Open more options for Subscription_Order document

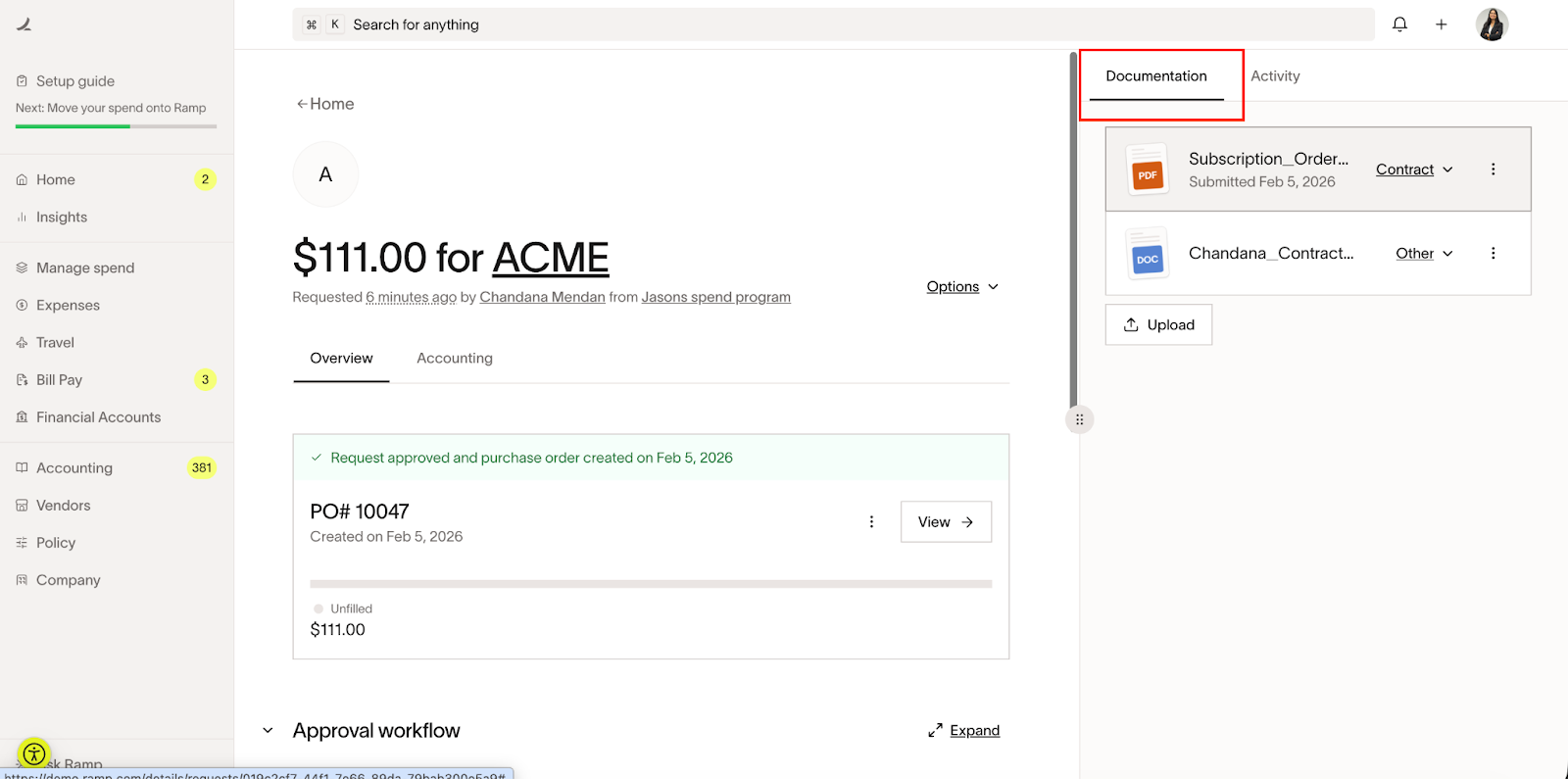[1493, 170]
